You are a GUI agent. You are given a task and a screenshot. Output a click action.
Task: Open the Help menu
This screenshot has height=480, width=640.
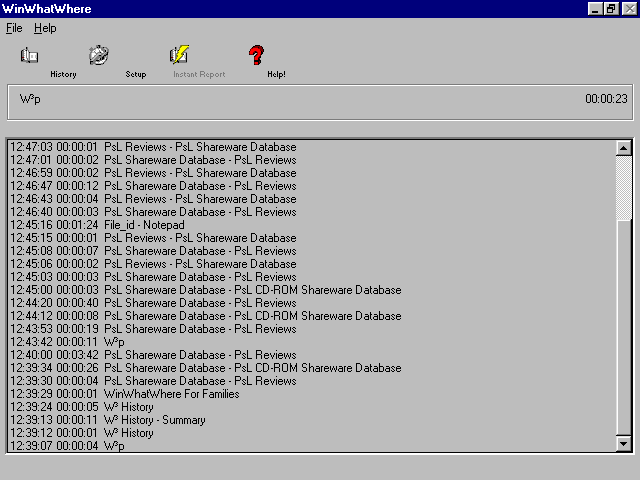(45, 29)
